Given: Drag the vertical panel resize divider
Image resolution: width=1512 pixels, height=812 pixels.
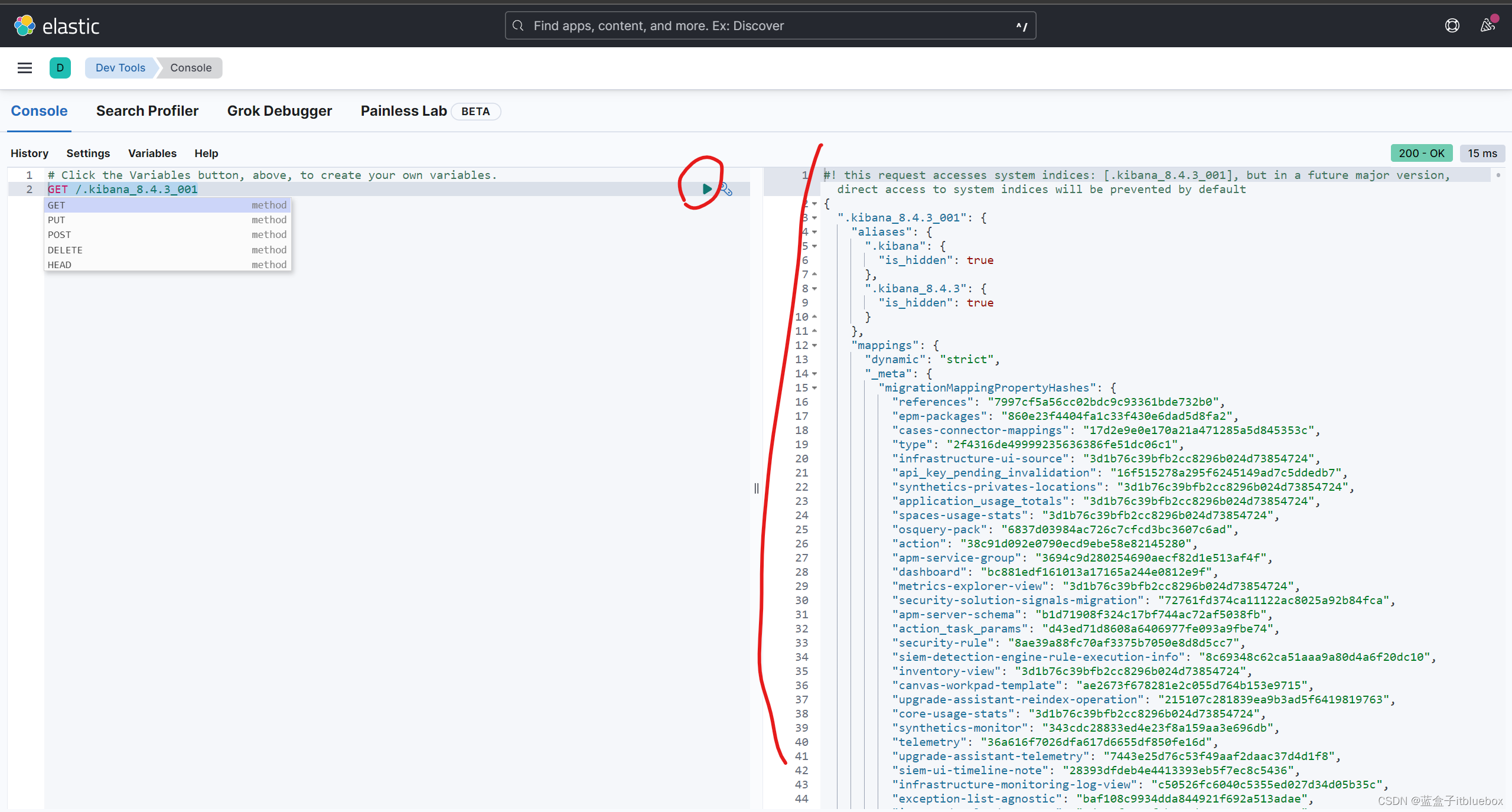Looking at the screenshot, I should 757,487.
